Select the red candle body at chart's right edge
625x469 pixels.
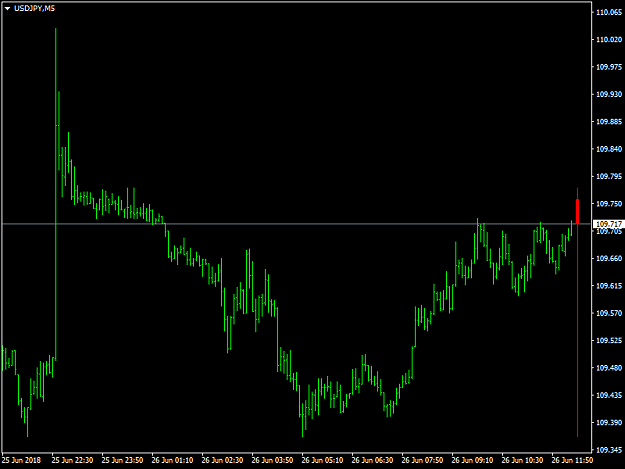pos(577,212)
